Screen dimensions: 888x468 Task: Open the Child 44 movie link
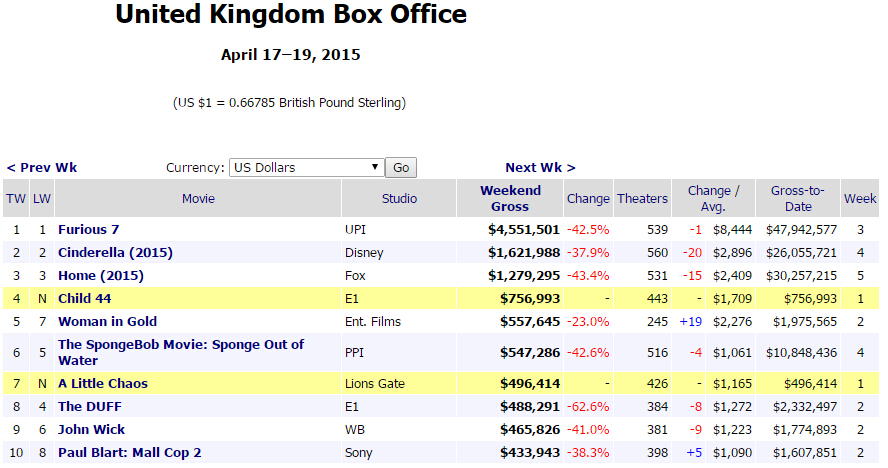tap(87, 298)
